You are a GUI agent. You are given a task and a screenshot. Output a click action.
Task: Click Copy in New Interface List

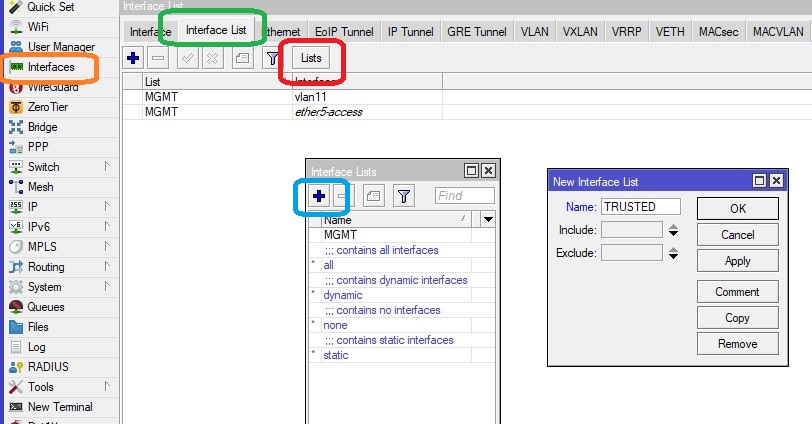737,318
